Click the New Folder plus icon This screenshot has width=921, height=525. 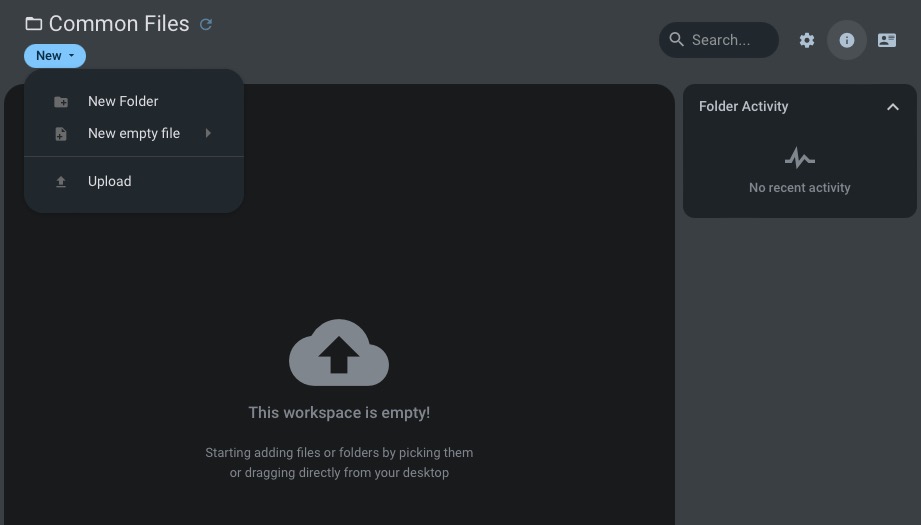[61, 102]
